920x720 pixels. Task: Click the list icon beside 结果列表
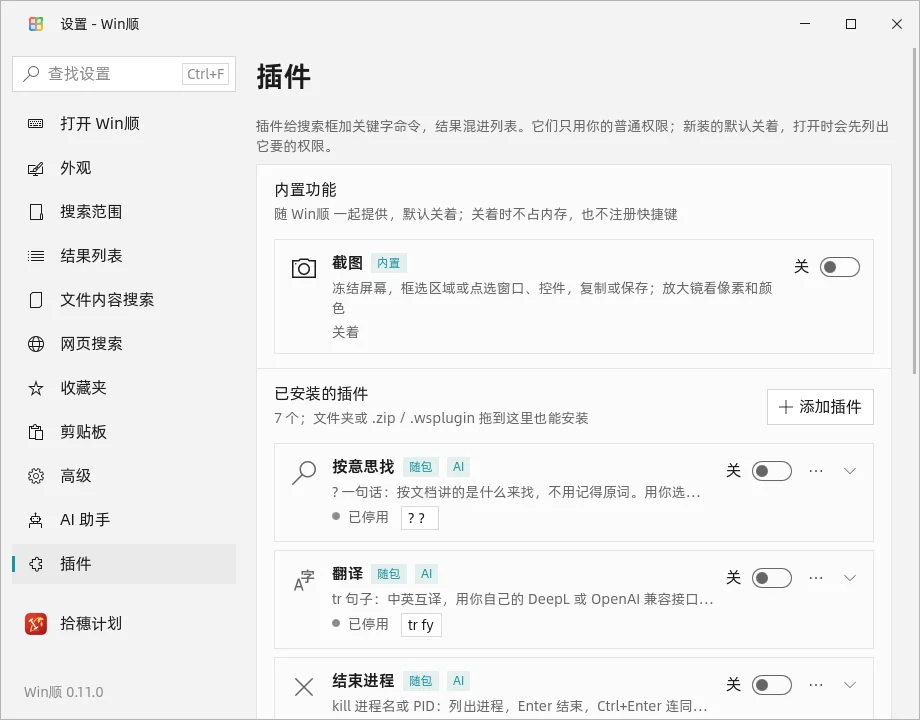click(36, 256)
